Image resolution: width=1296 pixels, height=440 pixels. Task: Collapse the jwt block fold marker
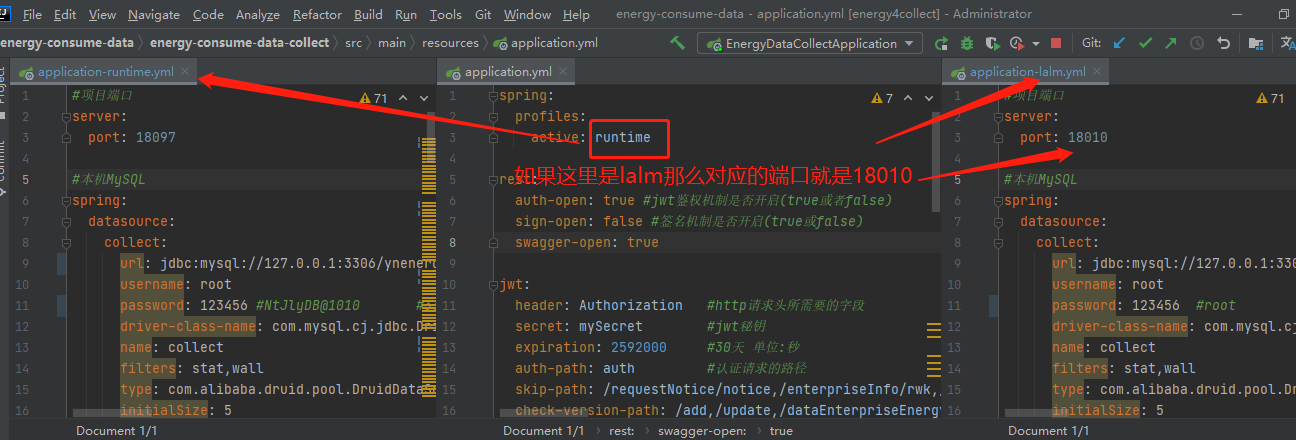[x=493, y=285]
